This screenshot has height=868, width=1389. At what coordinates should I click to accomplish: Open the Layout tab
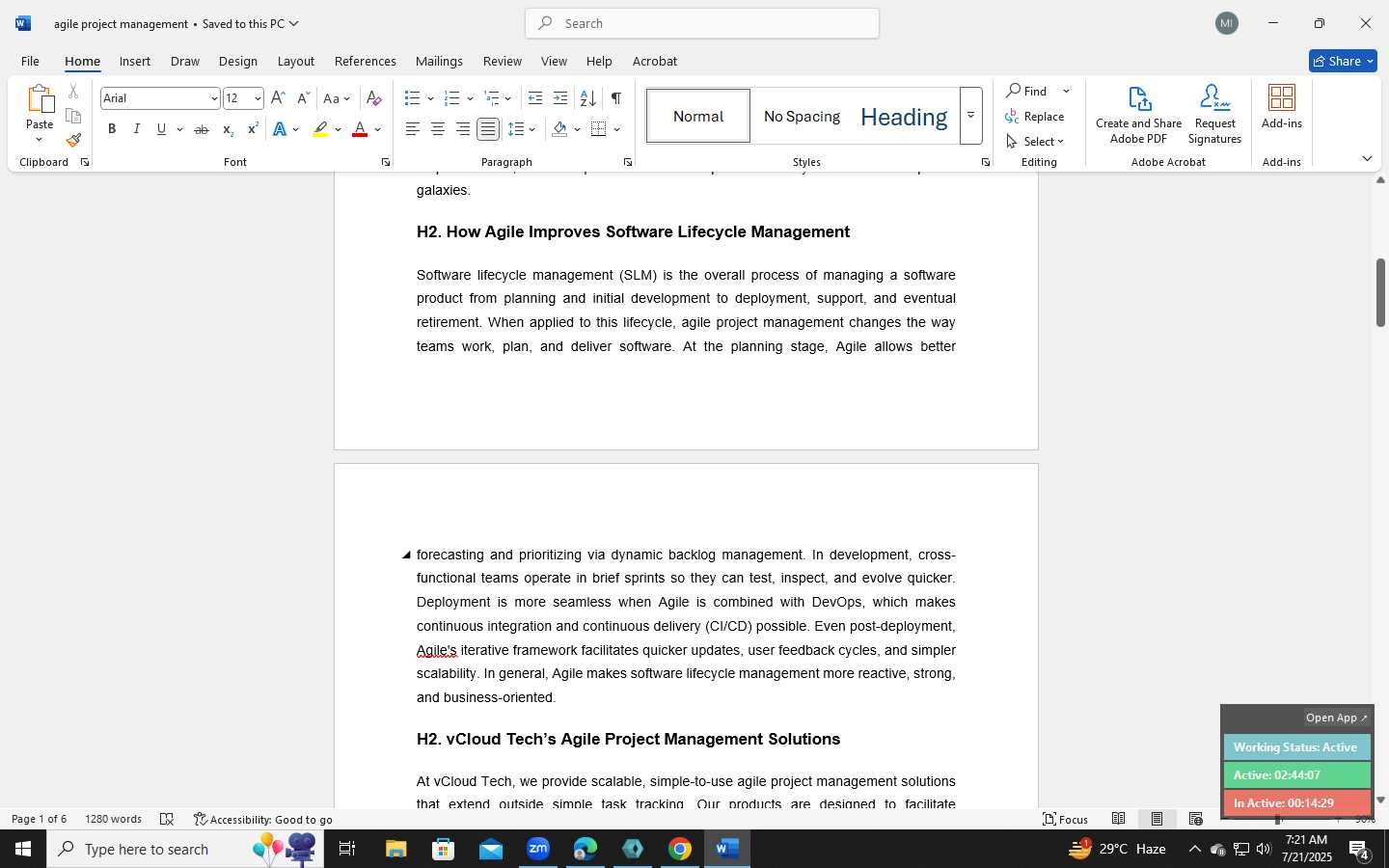pyautogui.click(x=296, y=61)
